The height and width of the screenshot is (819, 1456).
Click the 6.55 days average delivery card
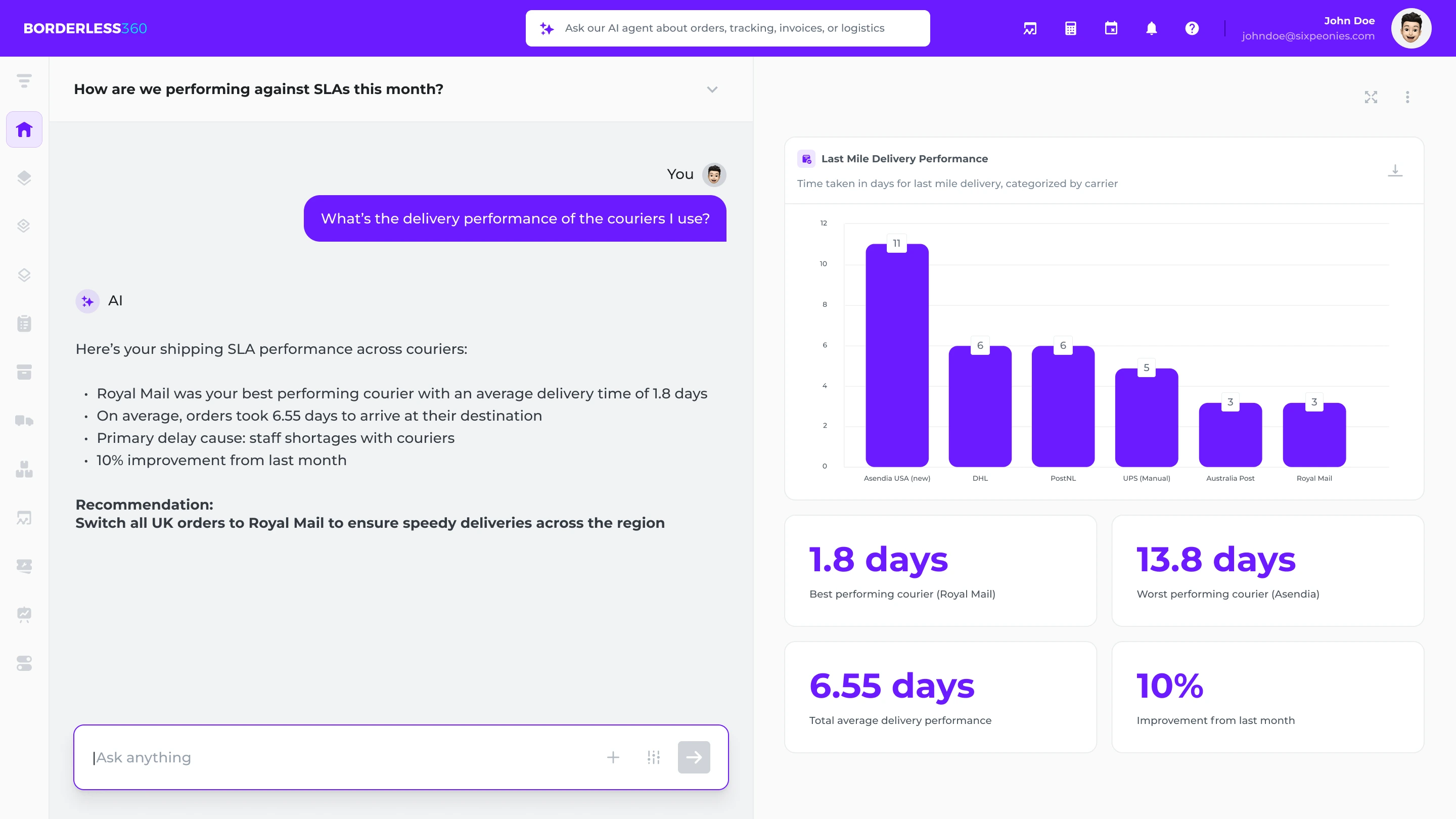point(940,697)
